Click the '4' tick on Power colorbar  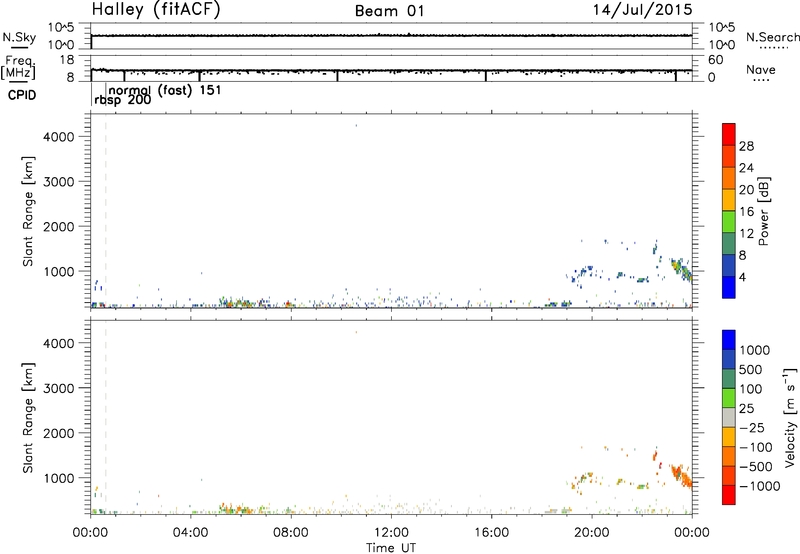[x=742, y=277]
